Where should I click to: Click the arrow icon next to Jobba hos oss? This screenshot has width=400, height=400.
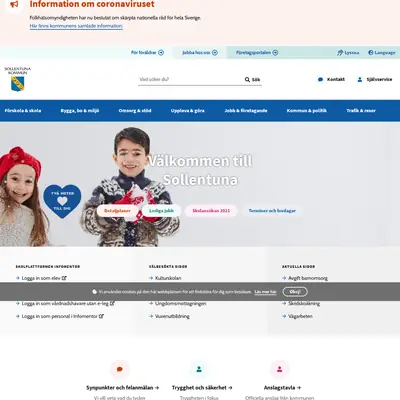[x=215, y=52]
